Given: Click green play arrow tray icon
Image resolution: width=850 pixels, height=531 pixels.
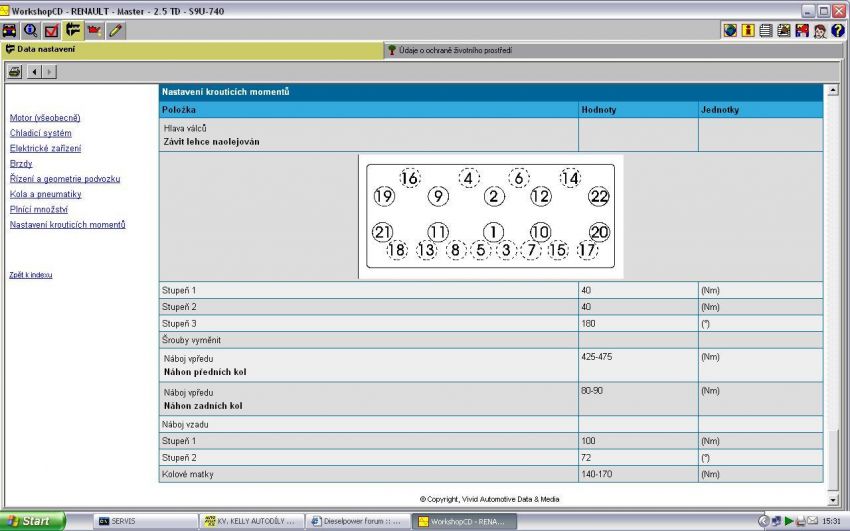Looking at the screenshot, I should click(x=789, y=521).
